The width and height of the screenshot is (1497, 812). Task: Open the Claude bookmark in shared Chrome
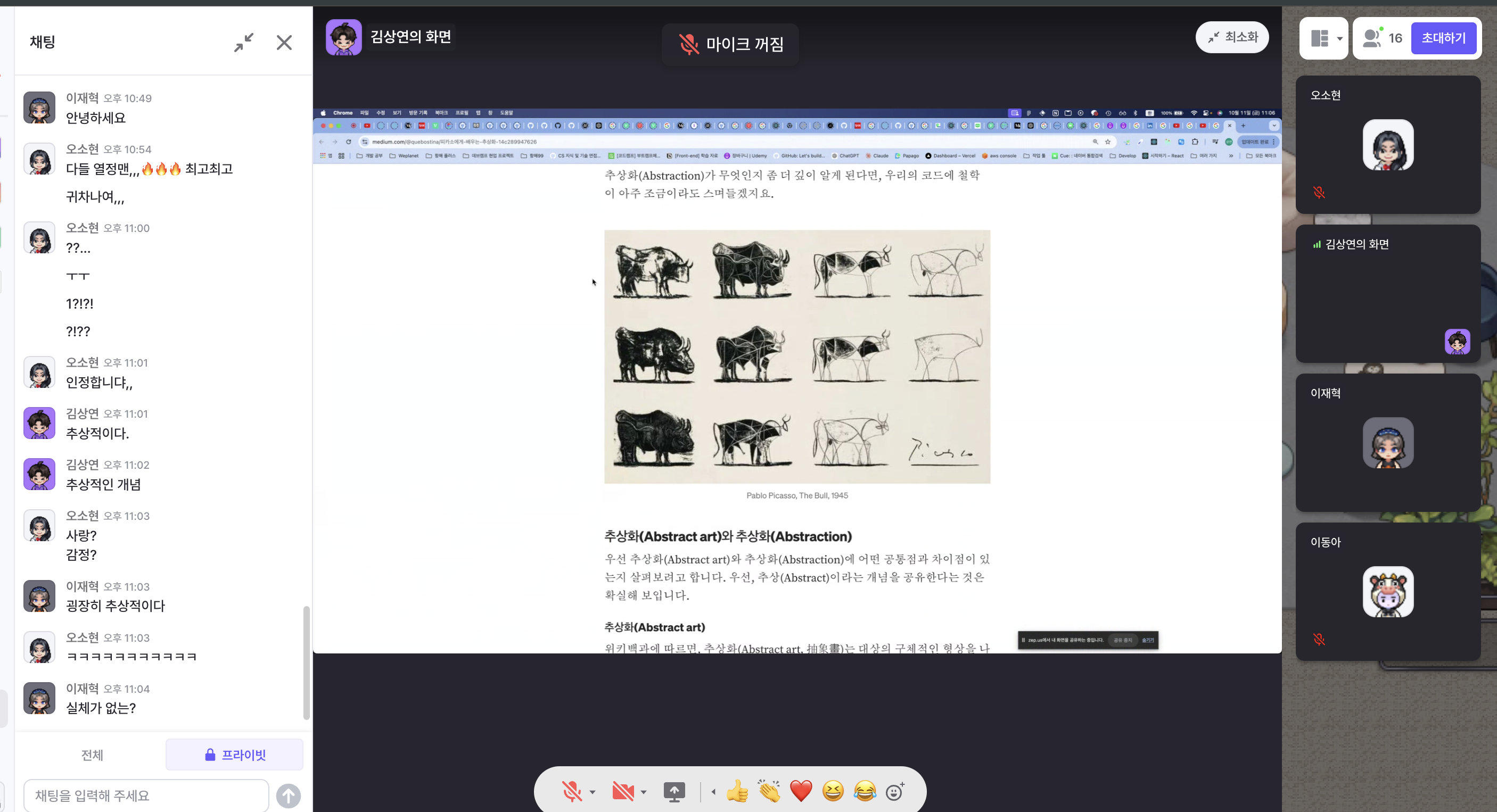tap(877, 156)
